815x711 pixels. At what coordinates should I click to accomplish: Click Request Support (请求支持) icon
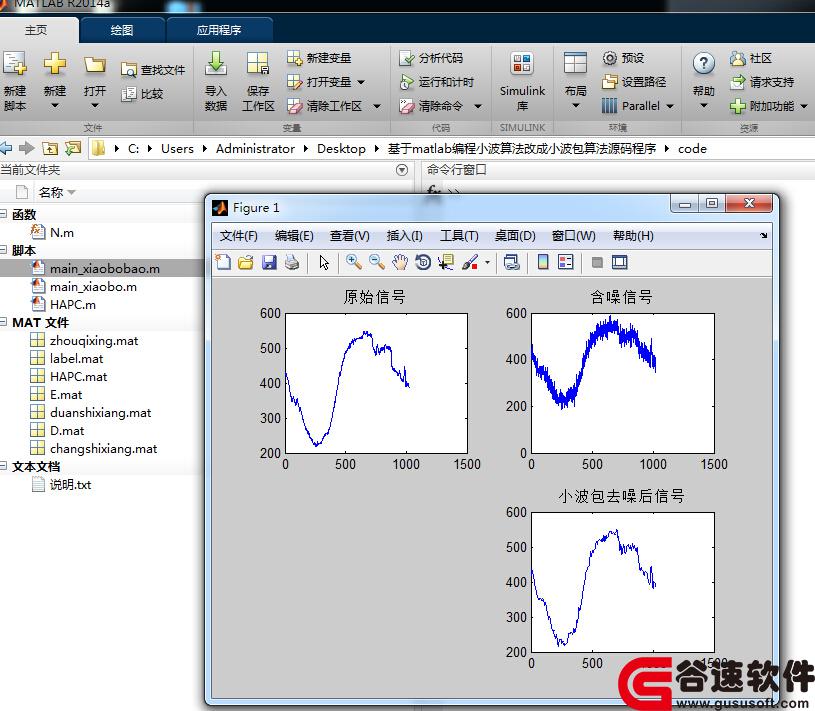point(738,82)
